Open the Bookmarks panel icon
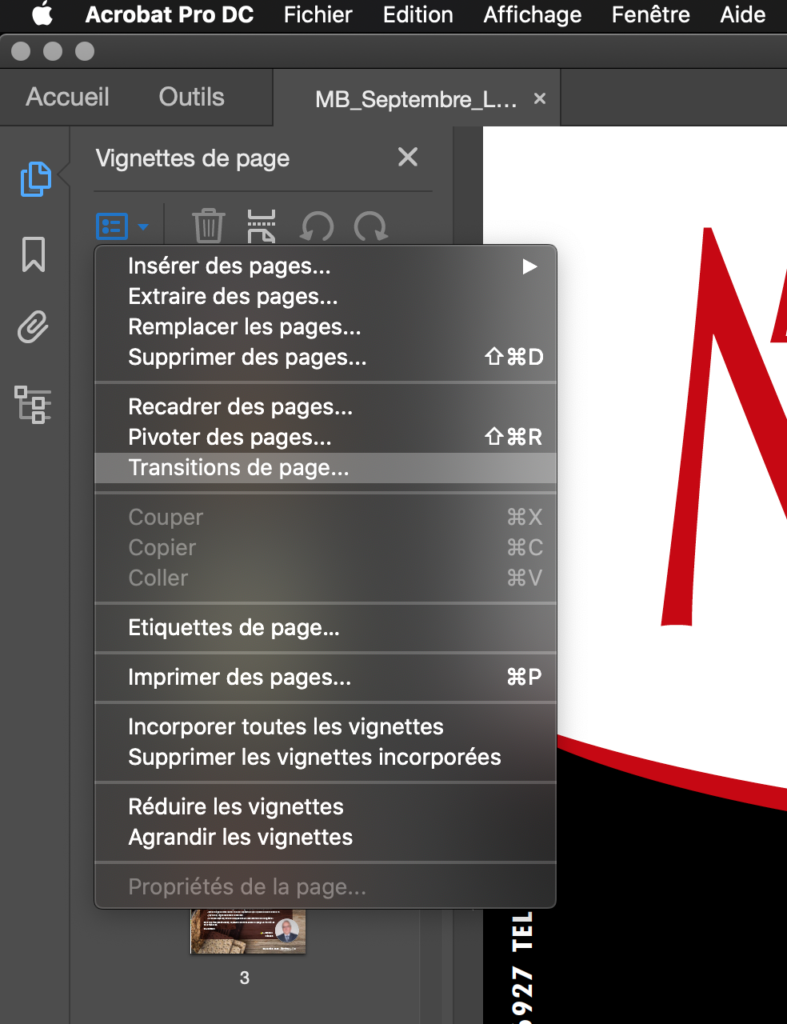The image size is (787, 1024). click(x=33, y=254)
